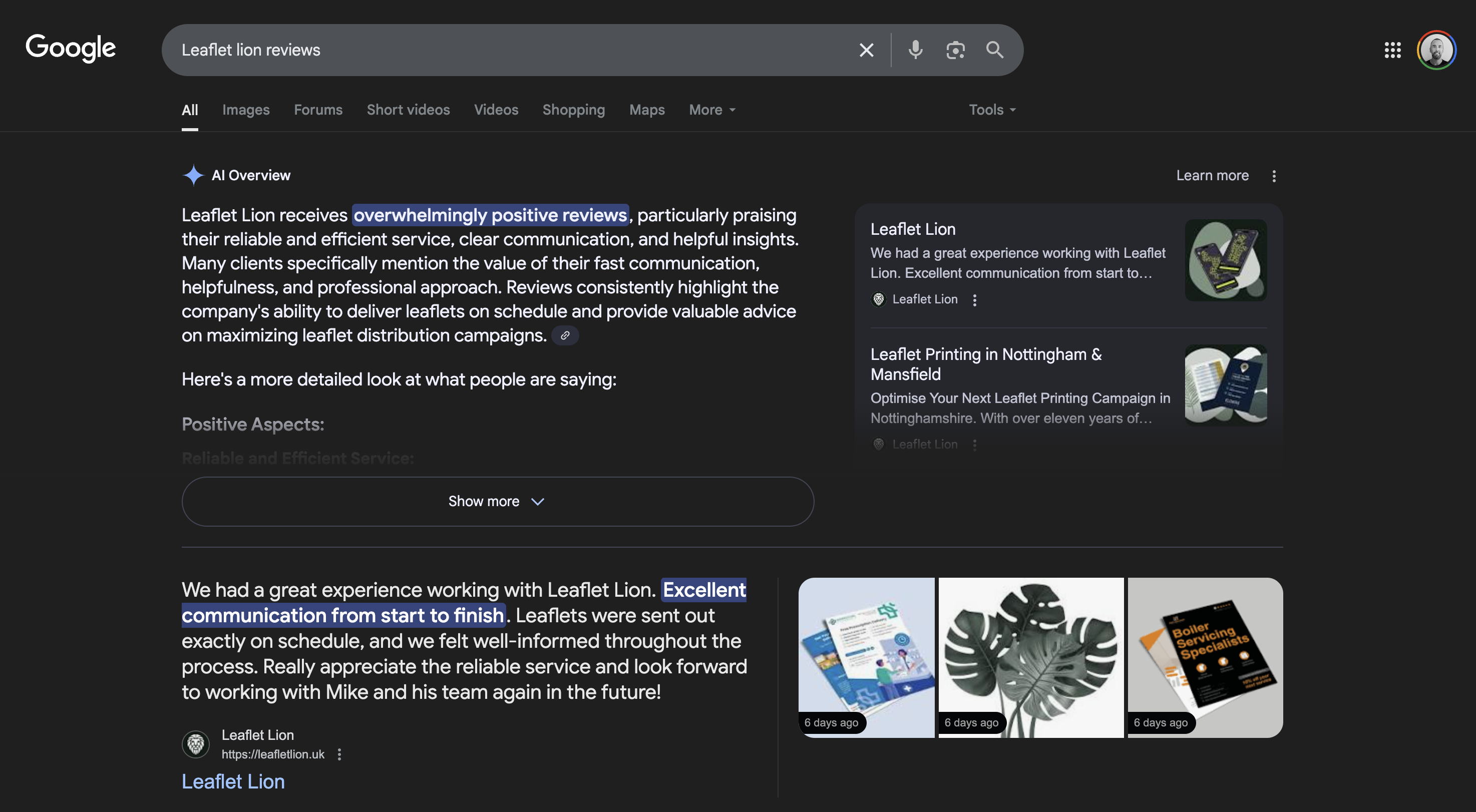Image resolution: width=1476 pixels, height=812 pixels.
Task: Submit search with the magnifier icon
Action: (995, 51)
